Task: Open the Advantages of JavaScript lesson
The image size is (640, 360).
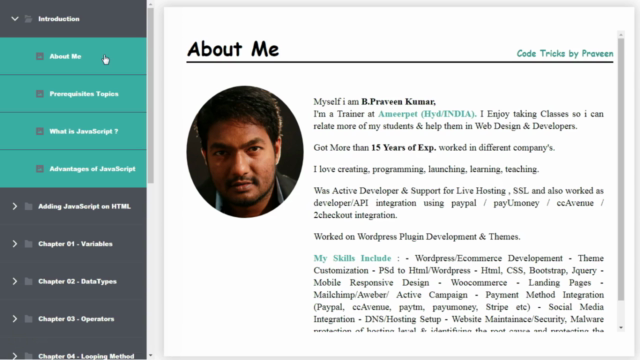Action: click(x=73, y=169)
